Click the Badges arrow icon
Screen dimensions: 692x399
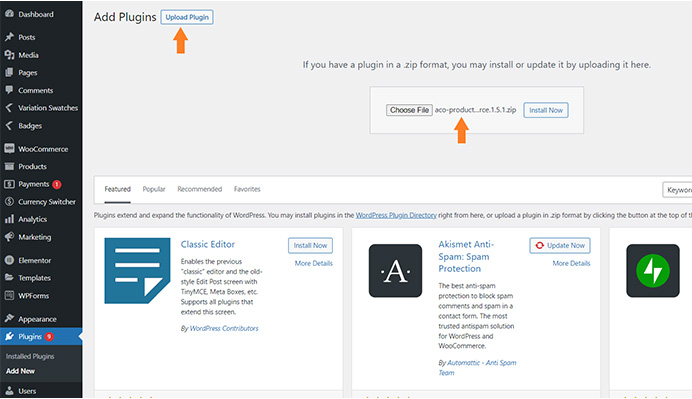click(x=9, y=125)
